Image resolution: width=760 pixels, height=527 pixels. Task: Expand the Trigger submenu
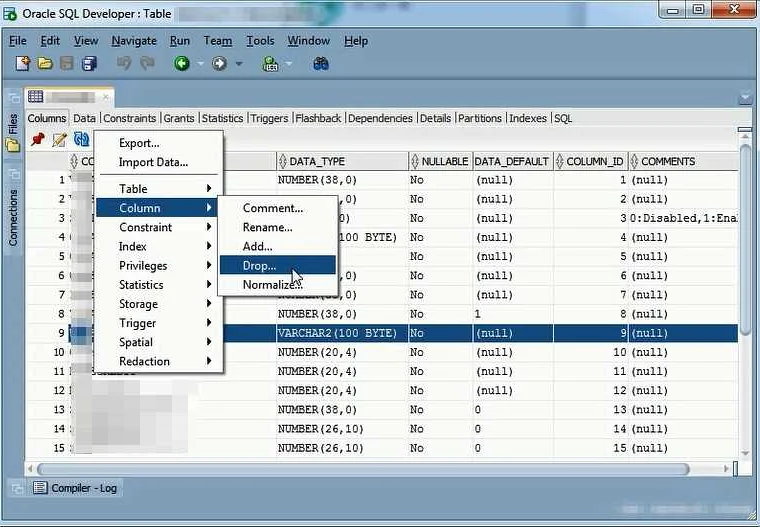[138, 323]
